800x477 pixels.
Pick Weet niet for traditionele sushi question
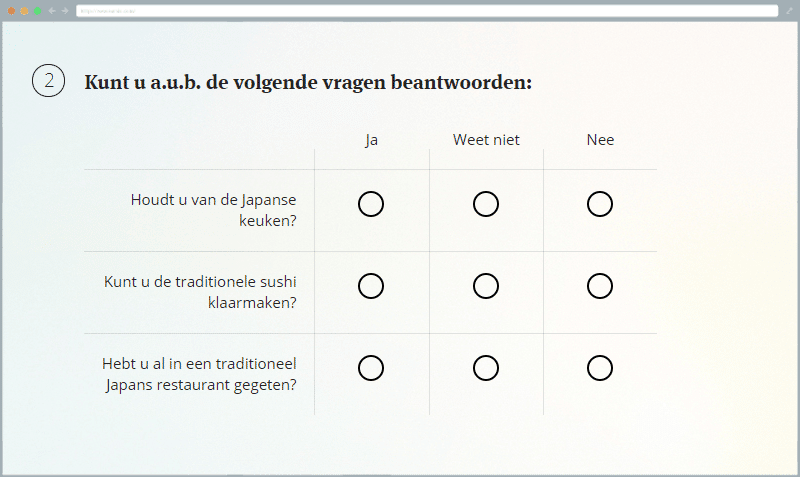coord(486,286)
